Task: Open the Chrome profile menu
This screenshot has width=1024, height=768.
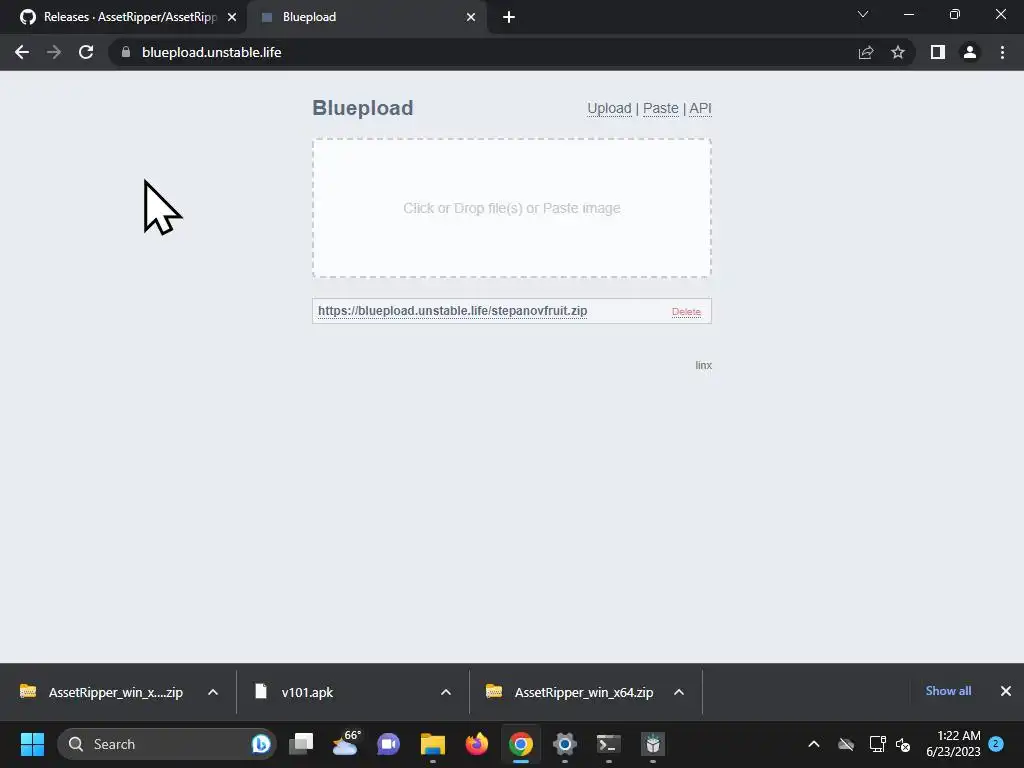Action: (970, 52)
